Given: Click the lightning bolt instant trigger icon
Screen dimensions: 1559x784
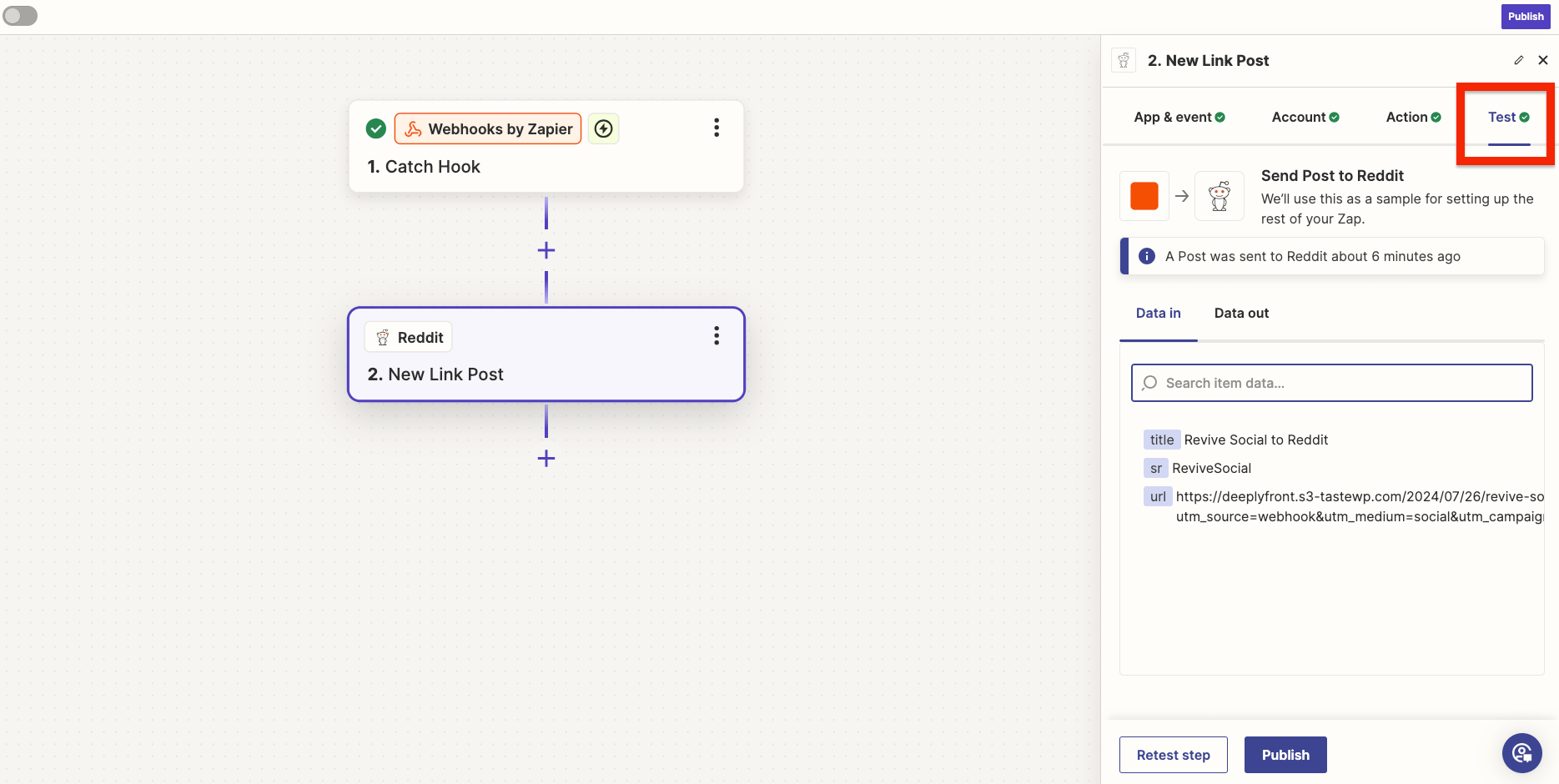Looking at the screenshot, I should click(603, 128).
